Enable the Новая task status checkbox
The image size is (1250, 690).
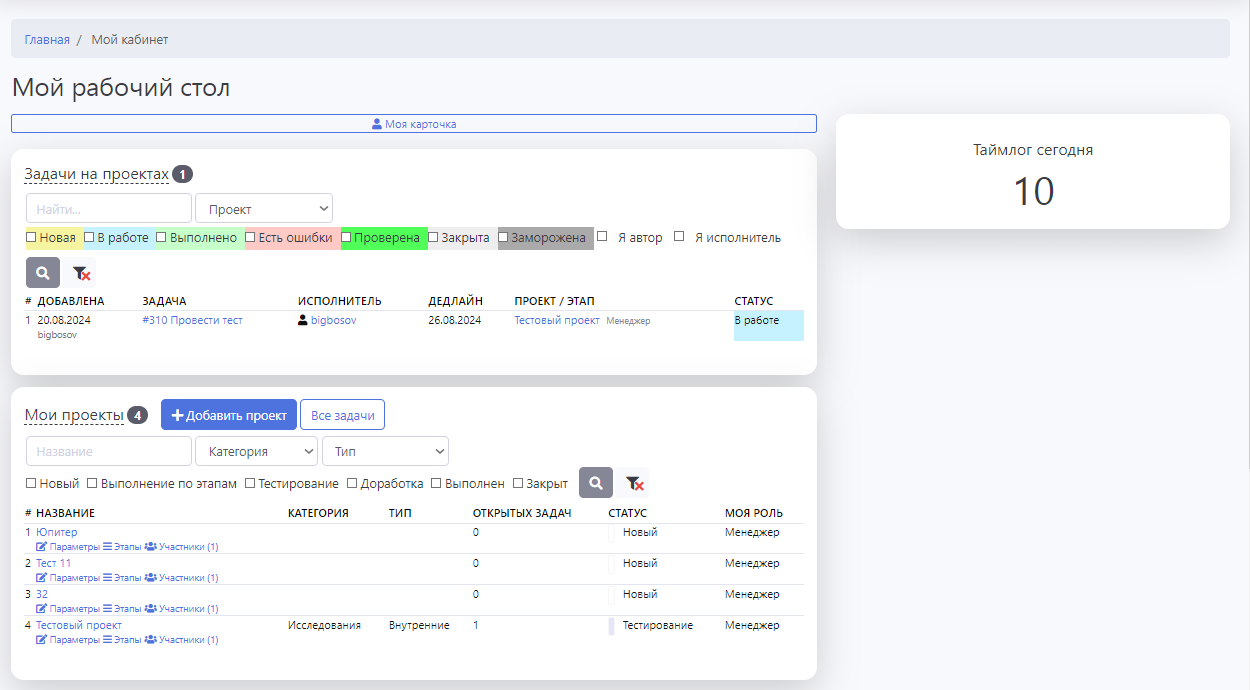point(31,238)
